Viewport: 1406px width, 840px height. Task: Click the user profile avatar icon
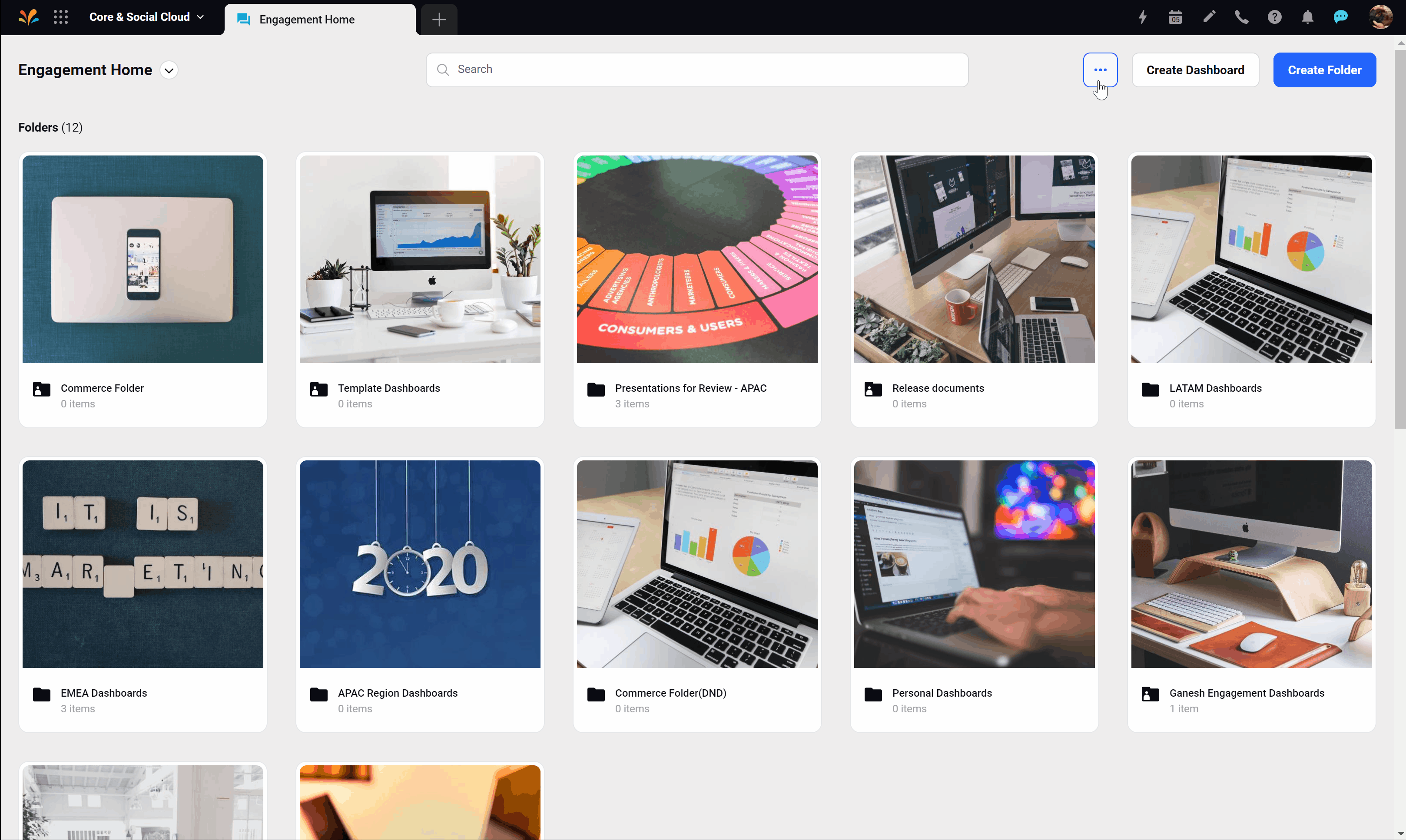(x=1383, y=18)
